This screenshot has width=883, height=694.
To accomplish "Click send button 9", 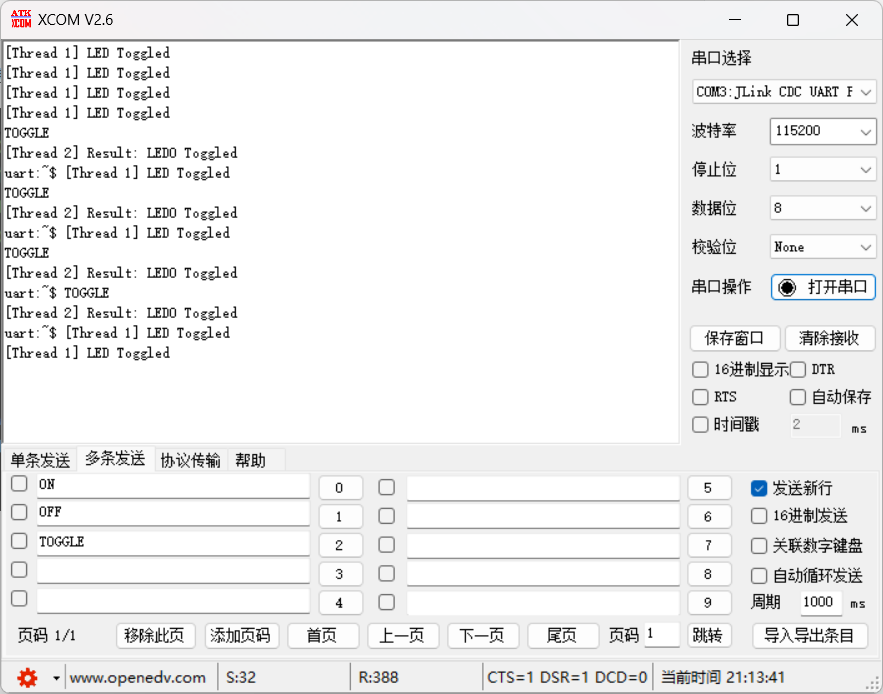I will [x=709, y=603].
